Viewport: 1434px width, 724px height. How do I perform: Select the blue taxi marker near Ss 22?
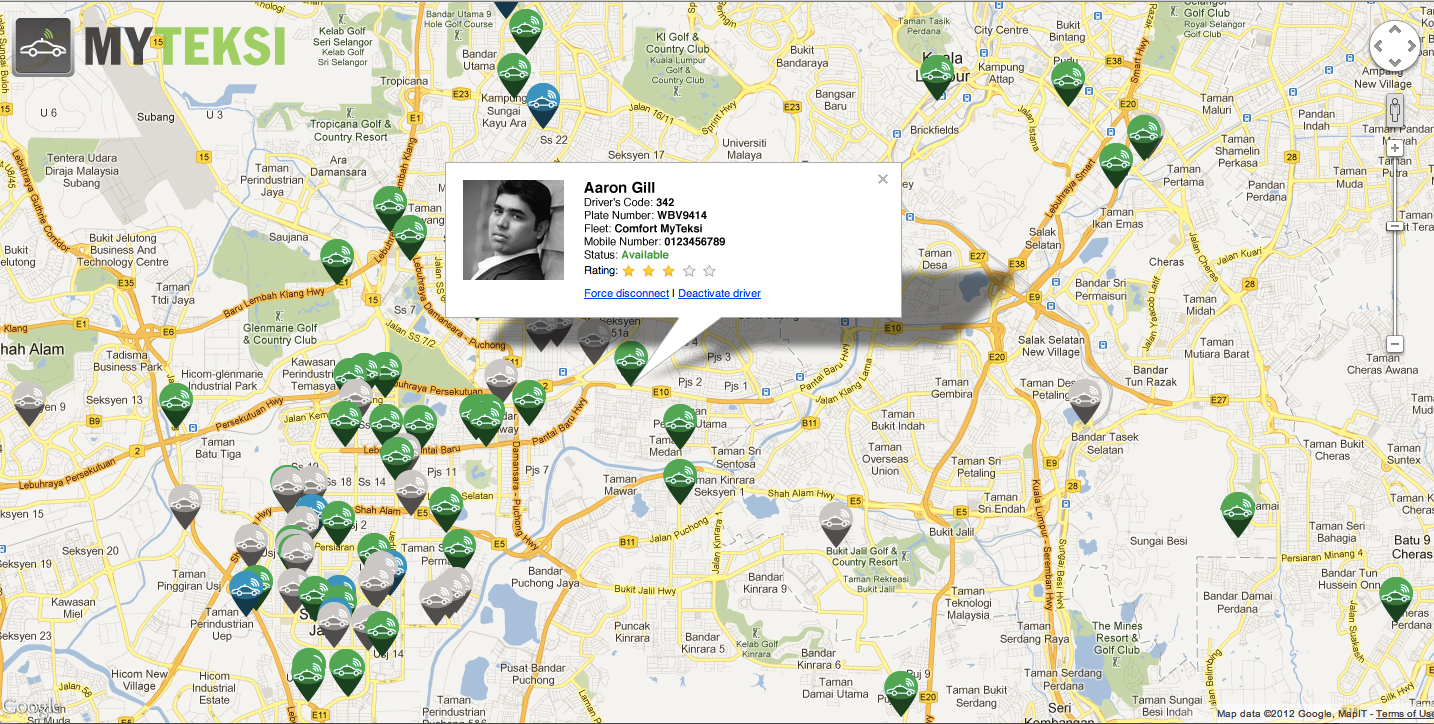click(x=542, y=104)
